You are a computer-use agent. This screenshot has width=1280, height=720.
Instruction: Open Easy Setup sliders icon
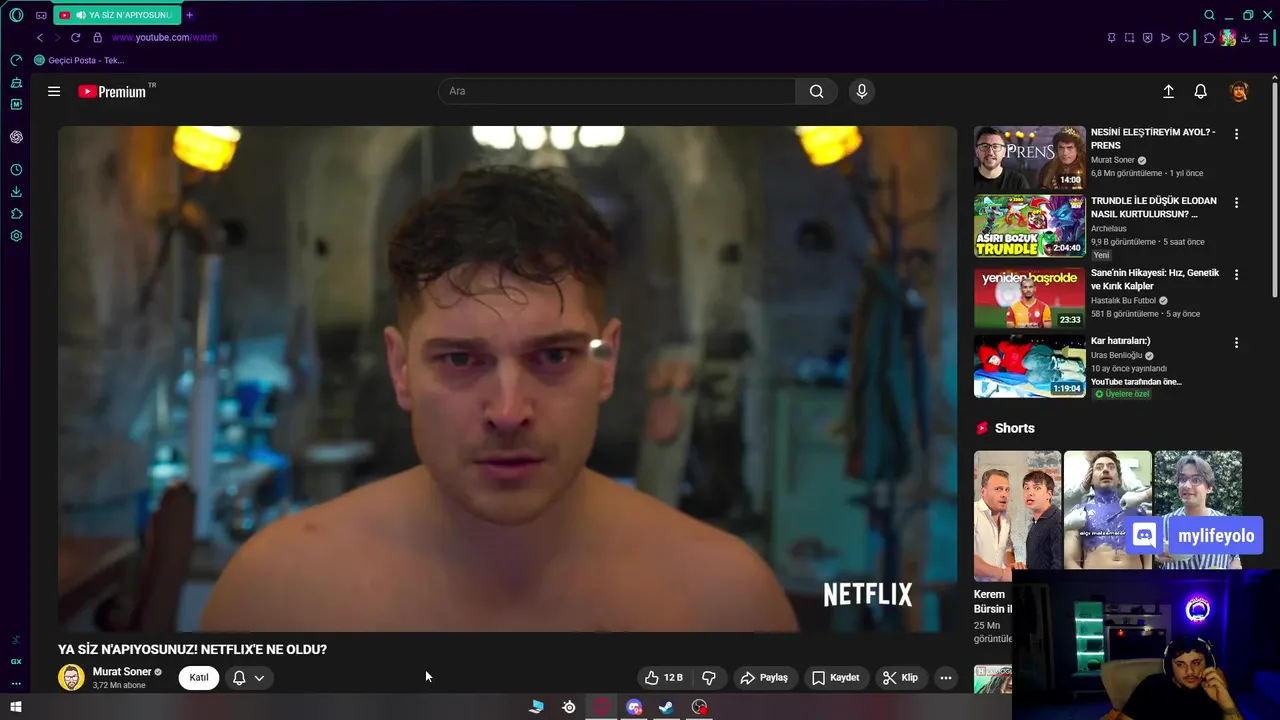tap(1264, 38)
